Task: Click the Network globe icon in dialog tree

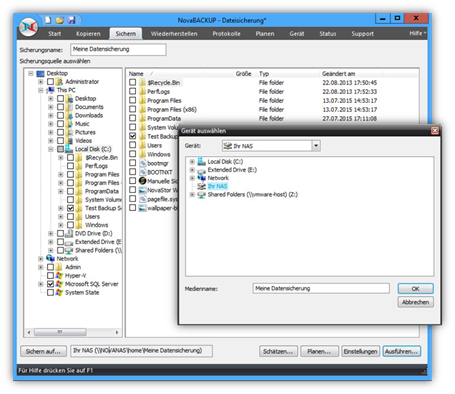Action: pyautogui.click(x=201, y=178)
